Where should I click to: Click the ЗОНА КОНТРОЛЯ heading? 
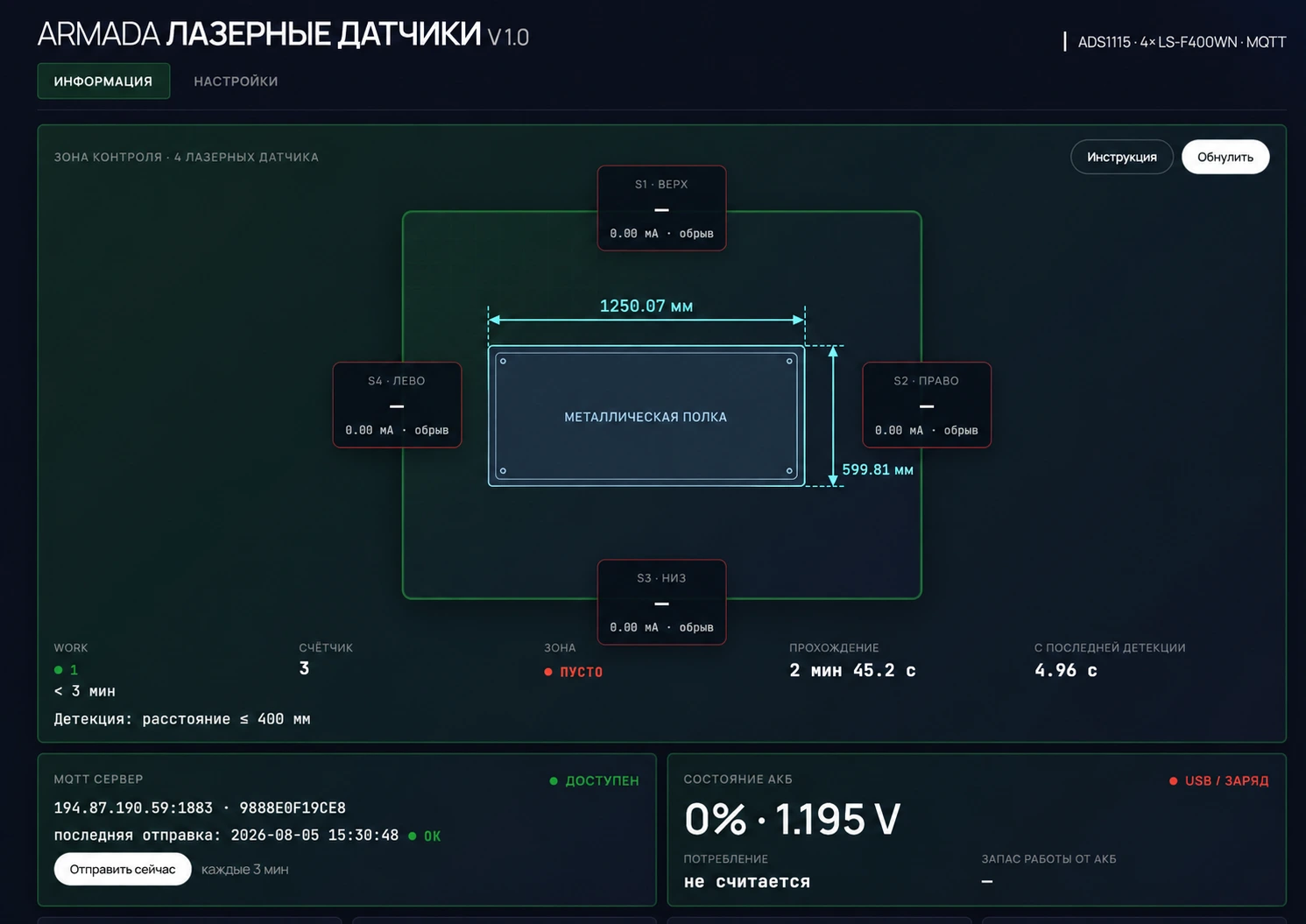[186, 157]
